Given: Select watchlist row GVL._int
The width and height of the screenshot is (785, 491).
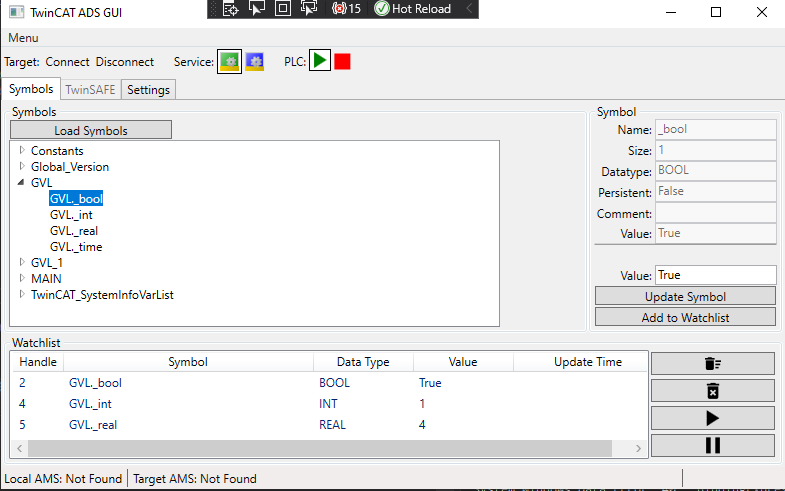Looking at the screenshot, I should (x=329, y=404).
